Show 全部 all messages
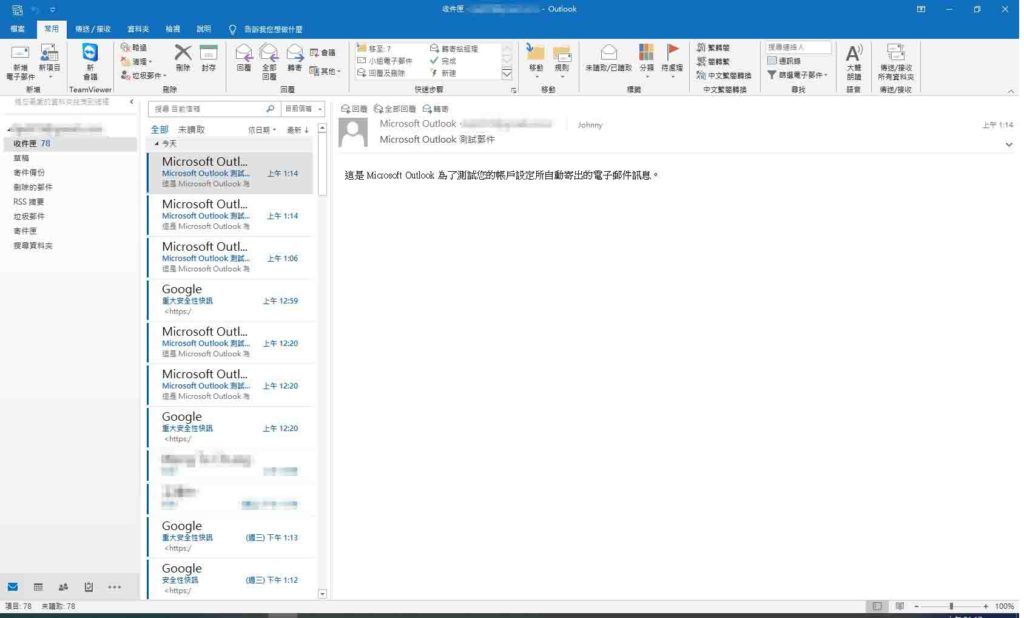Image resolution: width=1024 pixels, height=618 pixels. click(x=159, y=129)
